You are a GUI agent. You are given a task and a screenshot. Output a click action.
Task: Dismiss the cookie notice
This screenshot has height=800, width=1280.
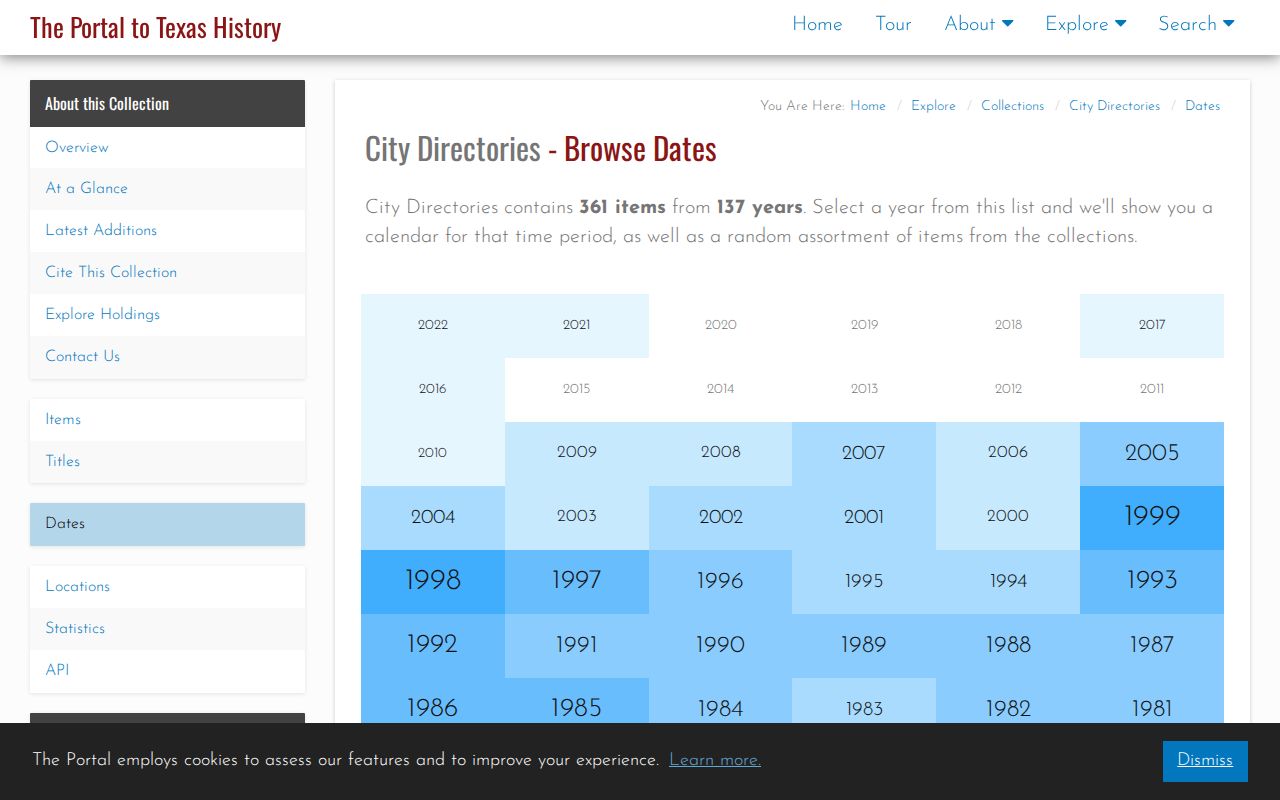(1205, 761)
